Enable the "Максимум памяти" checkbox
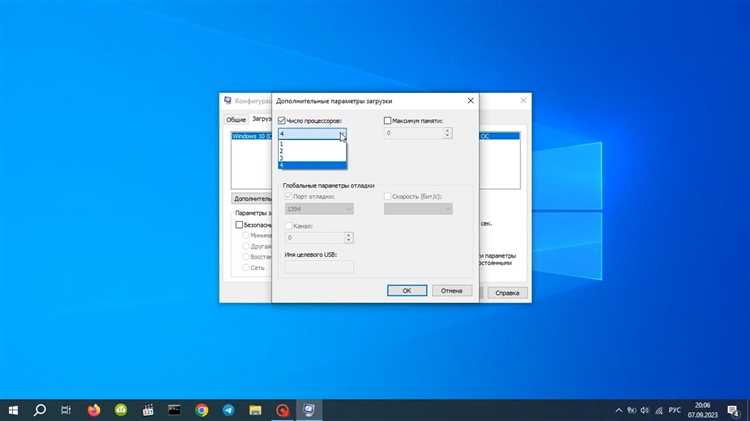 (387, 121)
